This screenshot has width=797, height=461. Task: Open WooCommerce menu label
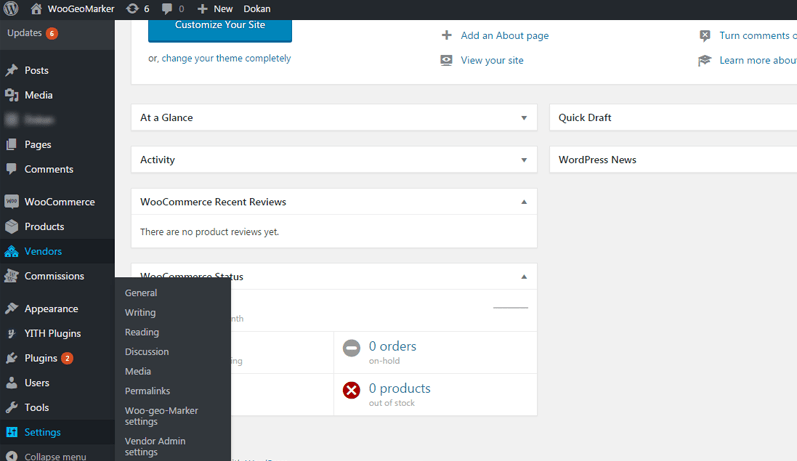tap(59, 202)
